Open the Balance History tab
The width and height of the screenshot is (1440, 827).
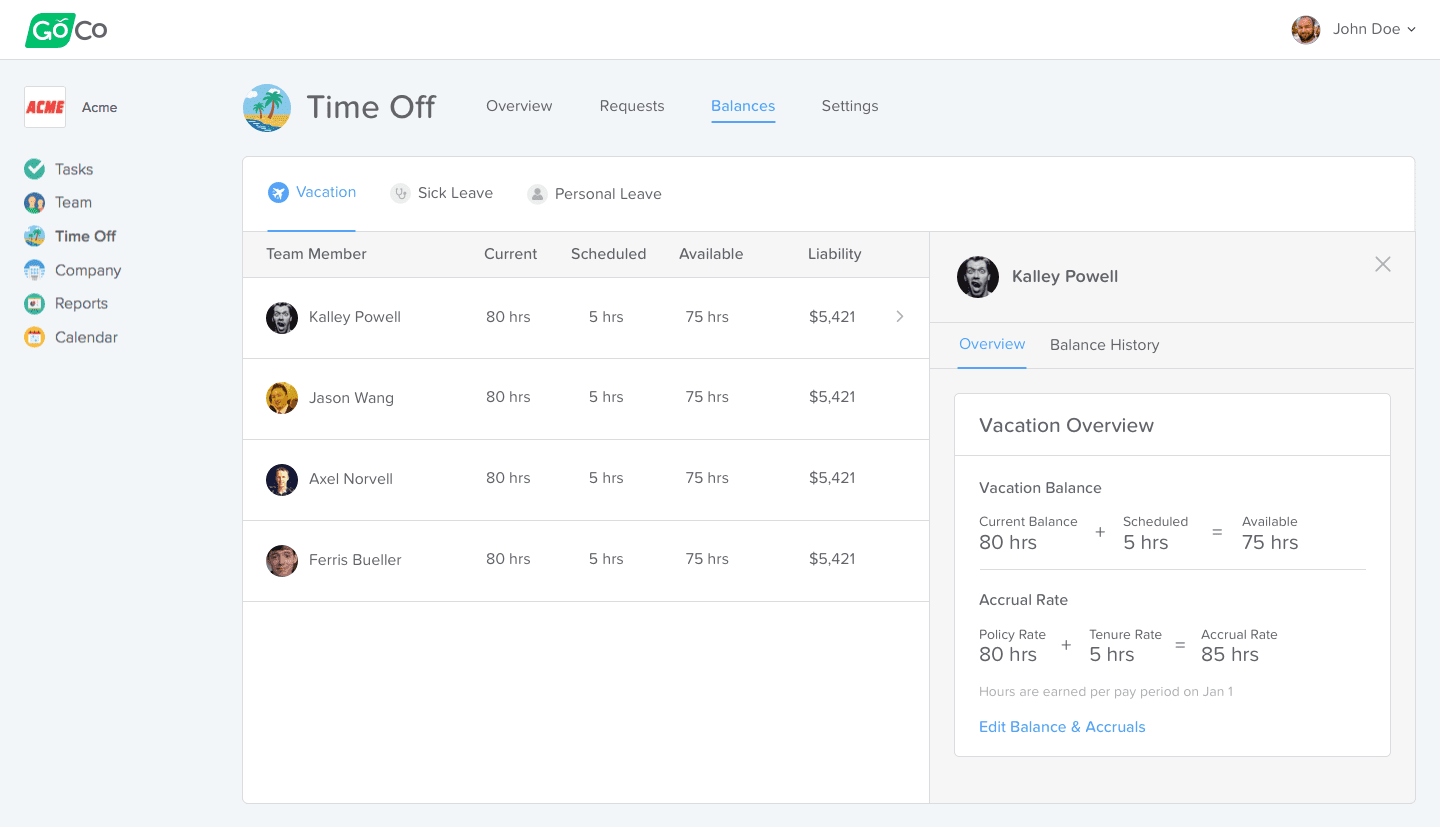[x=1104, y=345]
